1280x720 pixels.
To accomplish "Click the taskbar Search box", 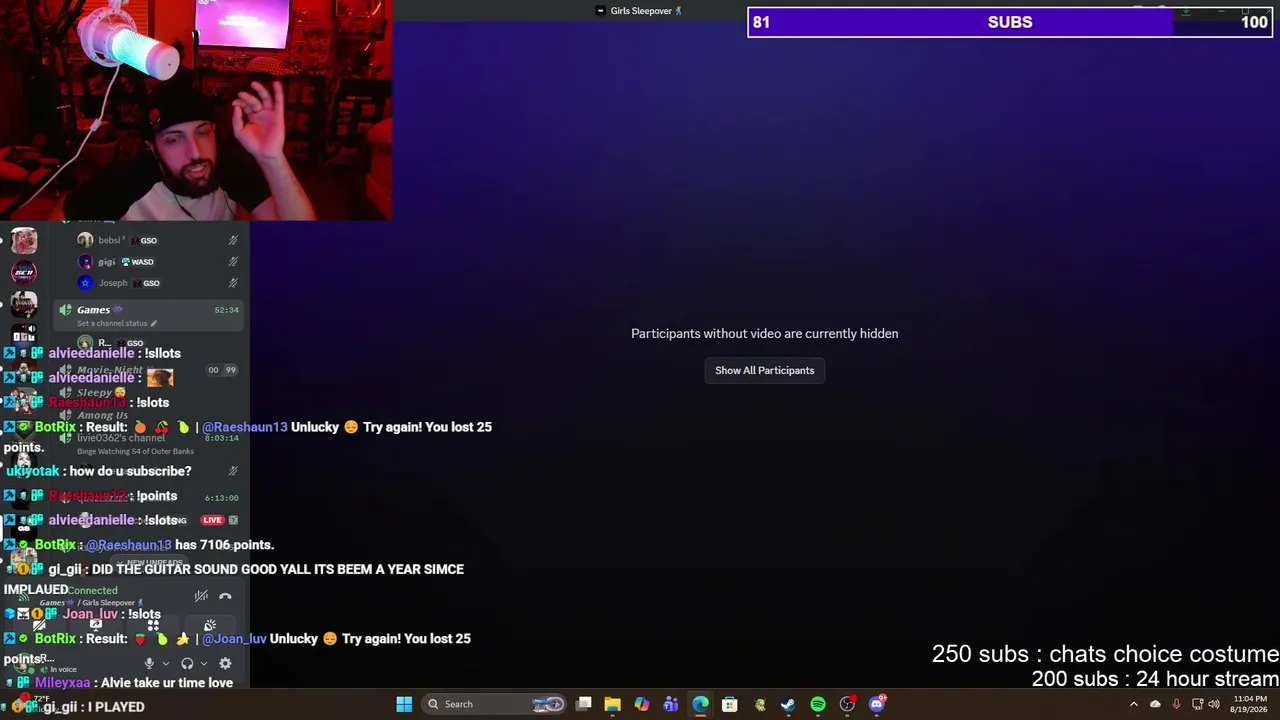I will tap(494, 704).
